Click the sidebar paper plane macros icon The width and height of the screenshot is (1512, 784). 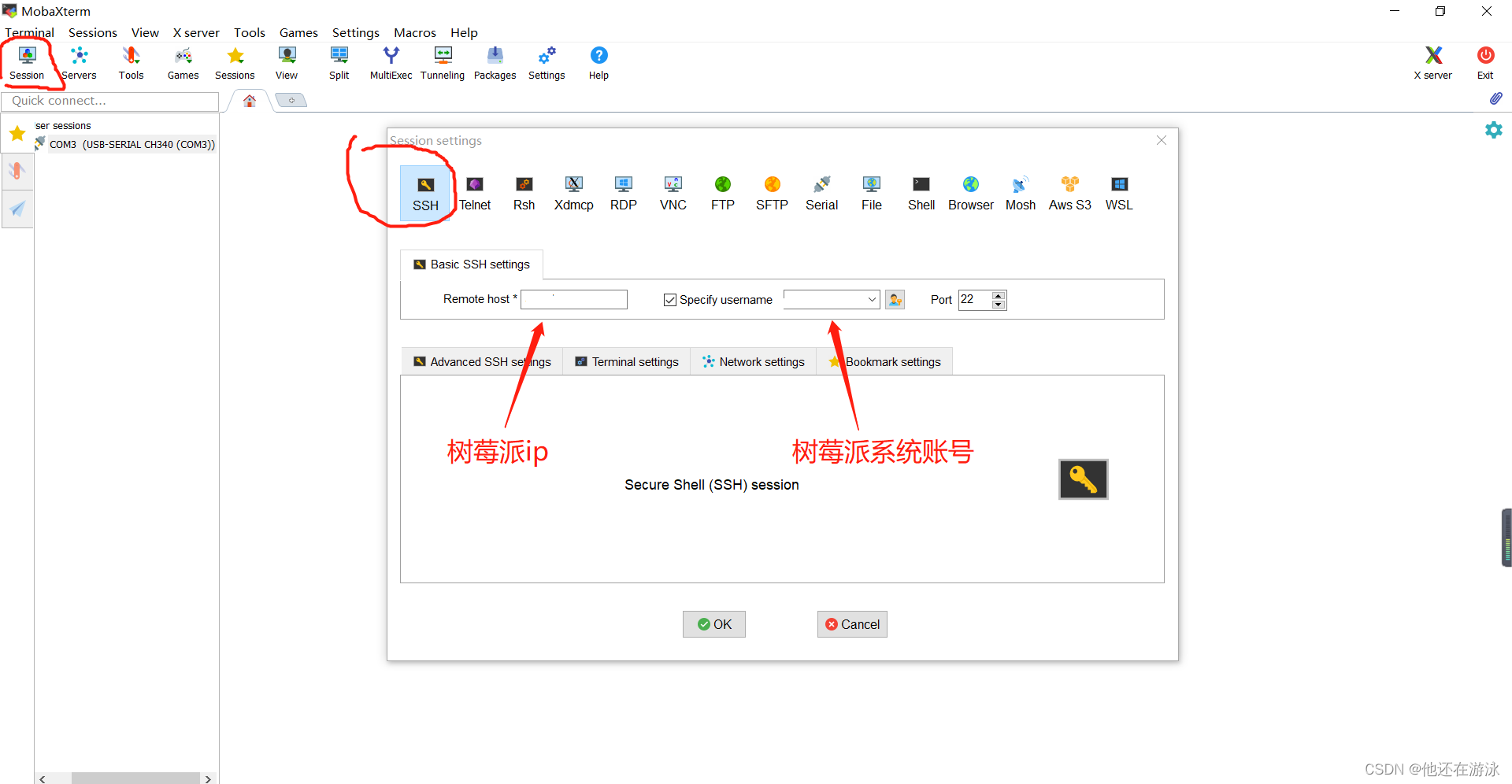[17, 209]
